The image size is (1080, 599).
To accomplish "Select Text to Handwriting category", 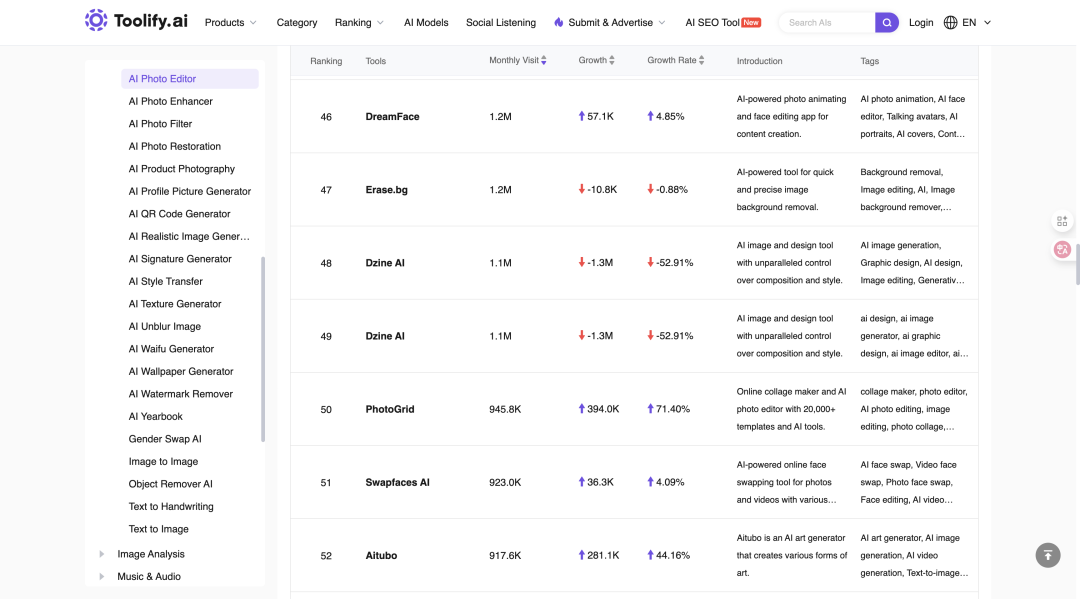I will coord(171,507).
